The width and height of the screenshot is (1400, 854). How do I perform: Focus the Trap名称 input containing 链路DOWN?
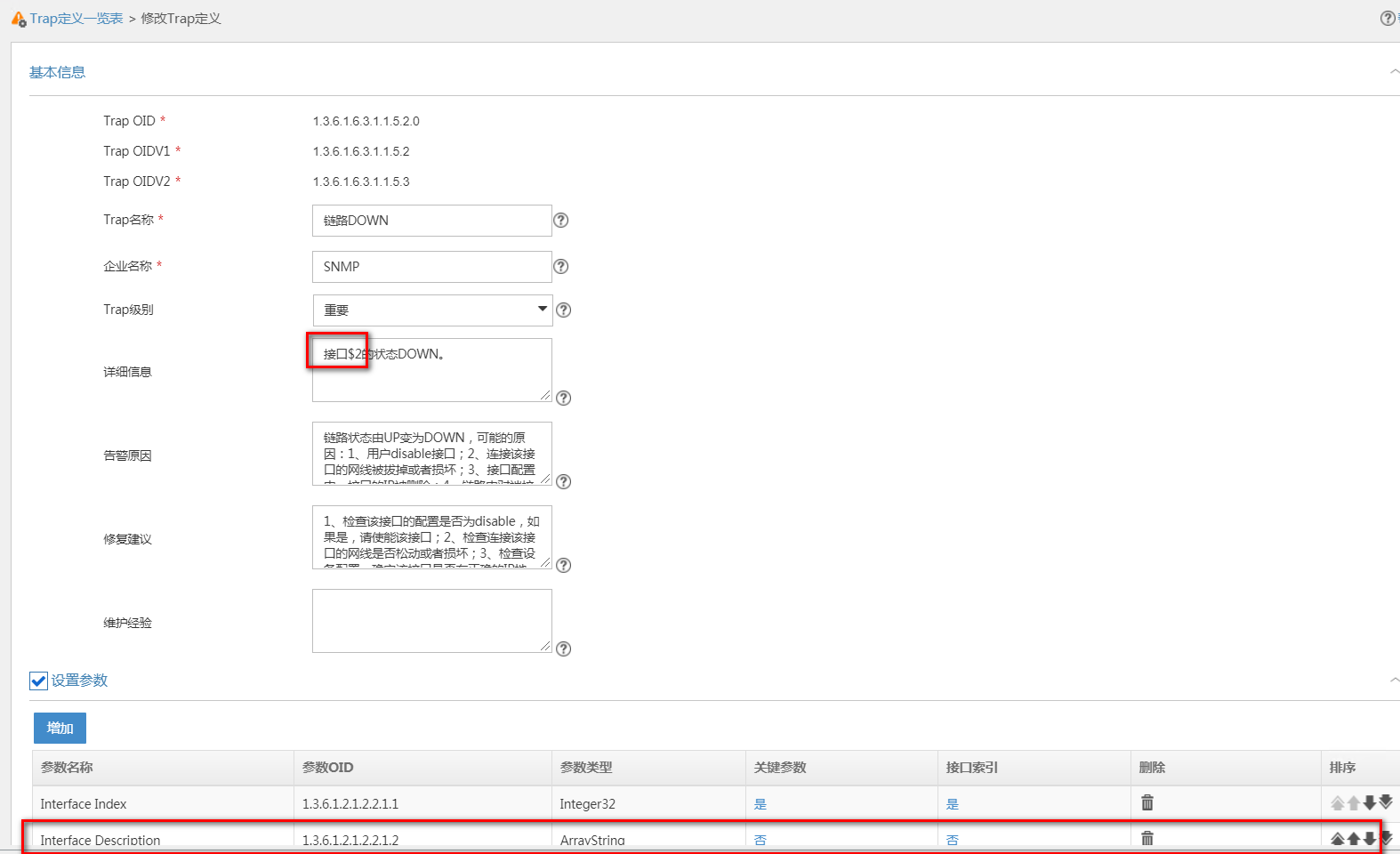pos(432,221)
